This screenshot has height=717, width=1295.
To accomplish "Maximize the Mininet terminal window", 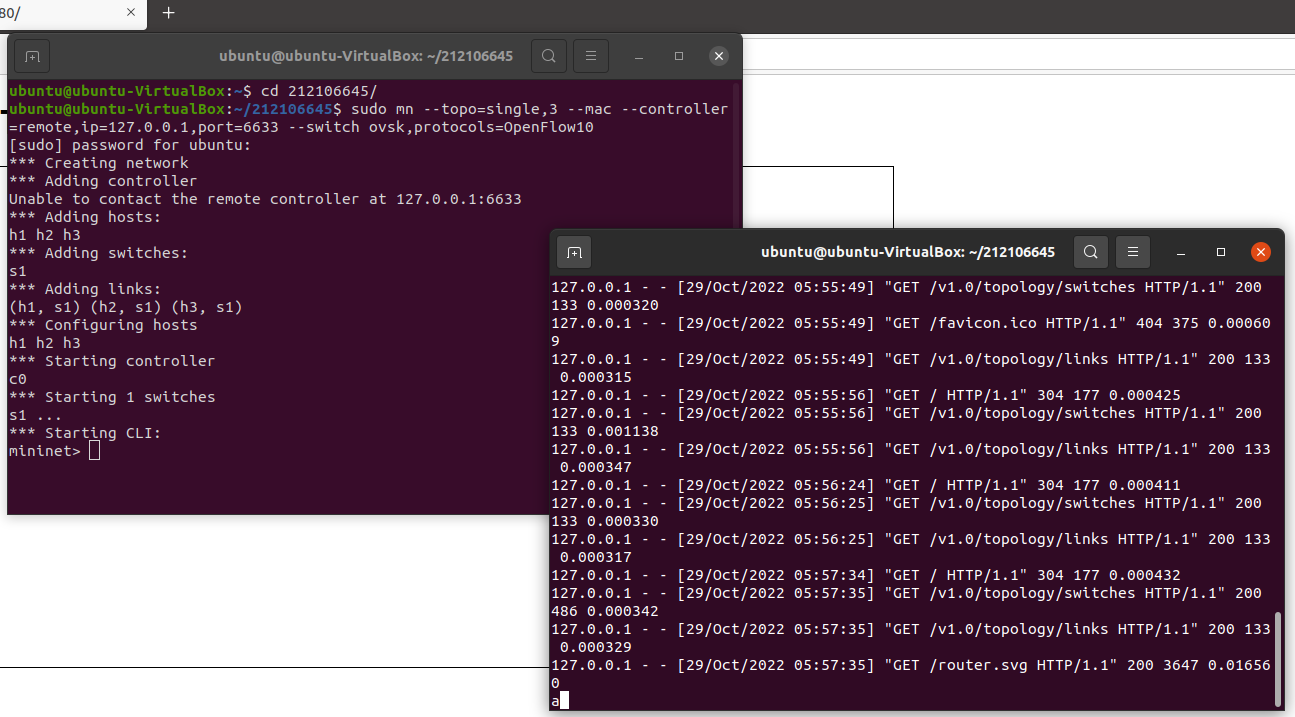I will point(679,56).
